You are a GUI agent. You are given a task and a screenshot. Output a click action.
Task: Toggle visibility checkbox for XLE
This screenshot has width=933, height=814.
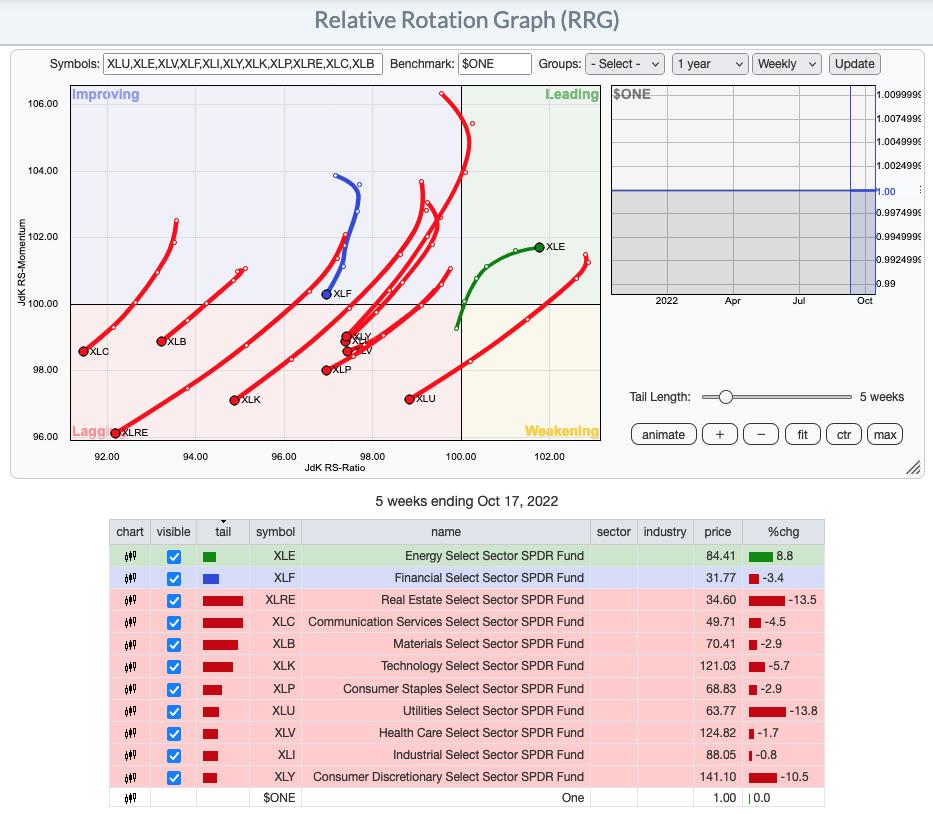pos(174,556)
